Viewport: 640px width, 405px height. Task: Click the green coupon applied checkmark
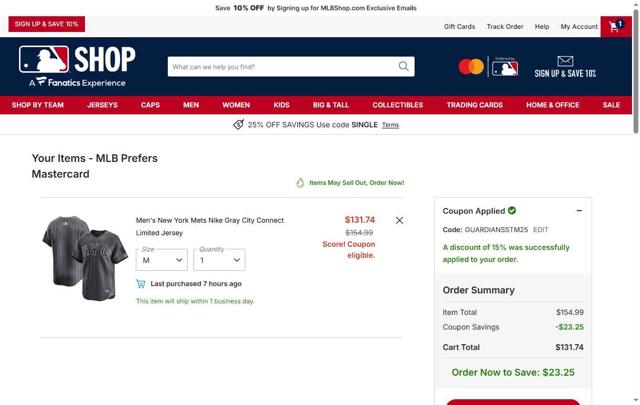pyautogui.click(x=512, y=211)
